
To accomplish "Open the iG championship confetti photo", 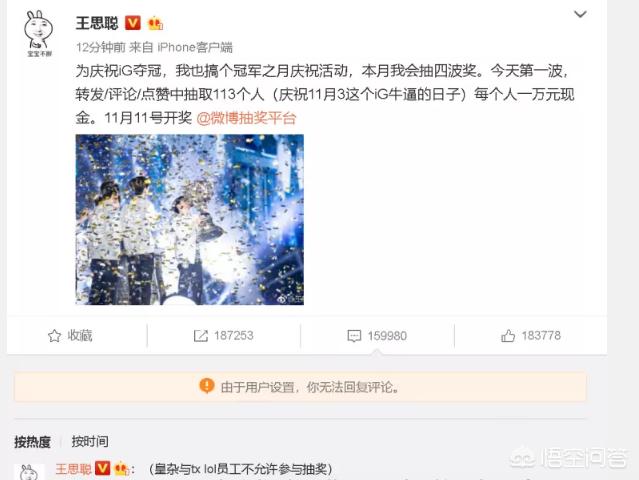I will 189,219.
